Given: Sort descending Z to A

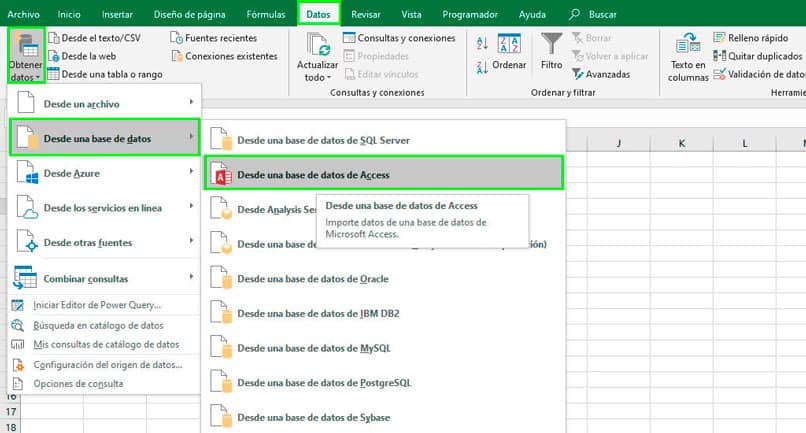Looking at the screenshot, I should coord(482,67).
